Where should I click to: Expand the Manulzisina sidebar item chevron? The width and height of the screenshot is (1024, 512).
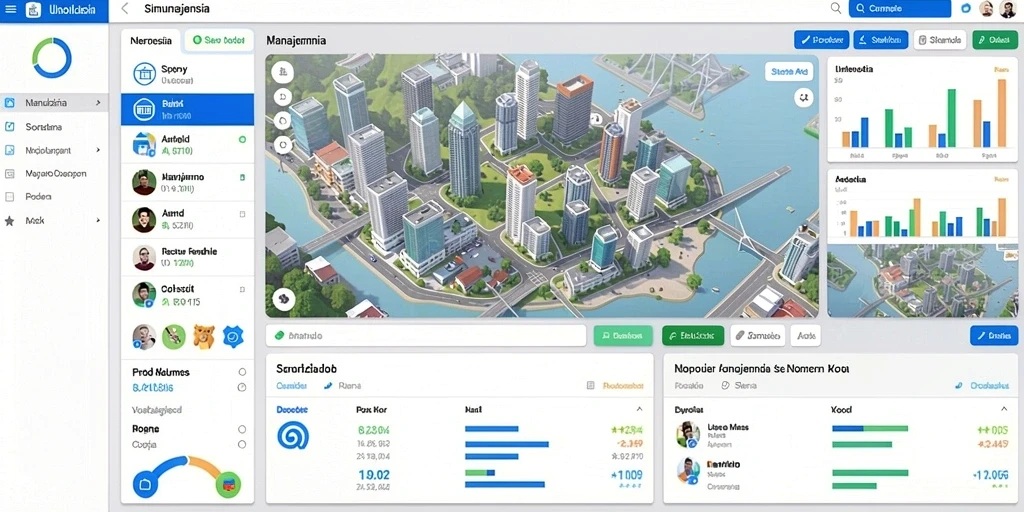tap(98, 103)
